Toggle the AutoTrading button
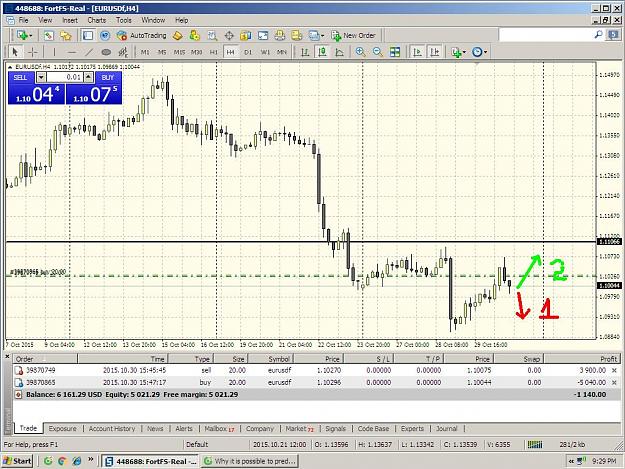The image size is (625, 469). (x=142, y=35)
